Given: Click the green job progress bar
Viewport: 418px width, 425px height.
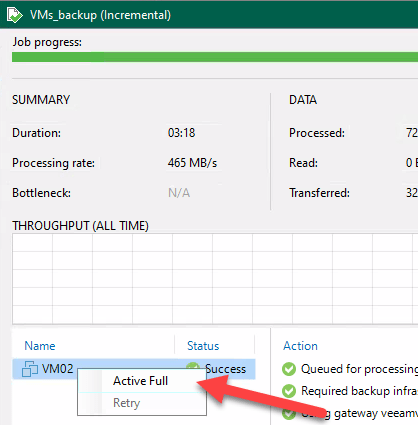Looking at the screenshot, I should coord(215,57).
